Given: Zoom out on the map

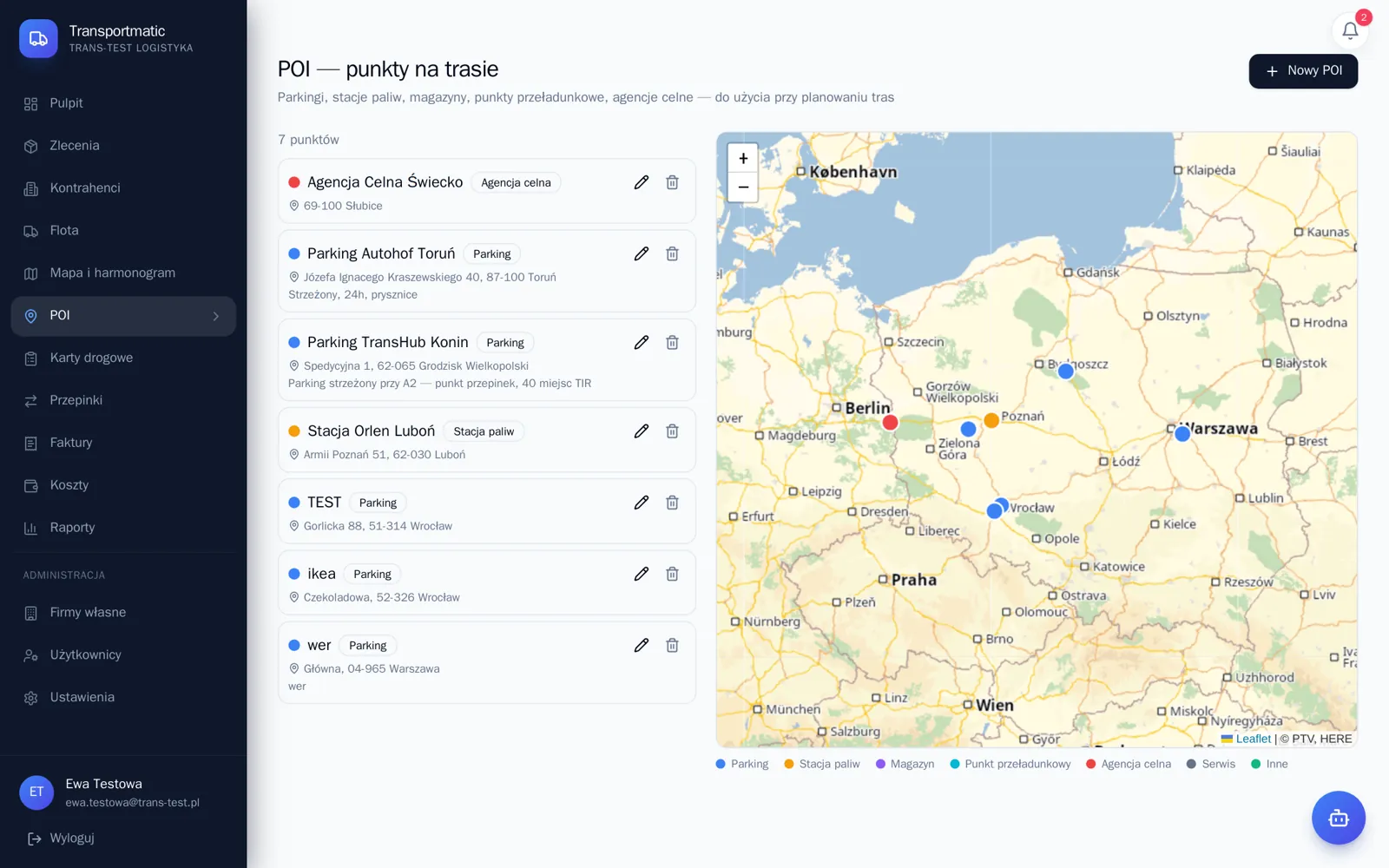Looking at the screenshot, I should pos(743,187).
